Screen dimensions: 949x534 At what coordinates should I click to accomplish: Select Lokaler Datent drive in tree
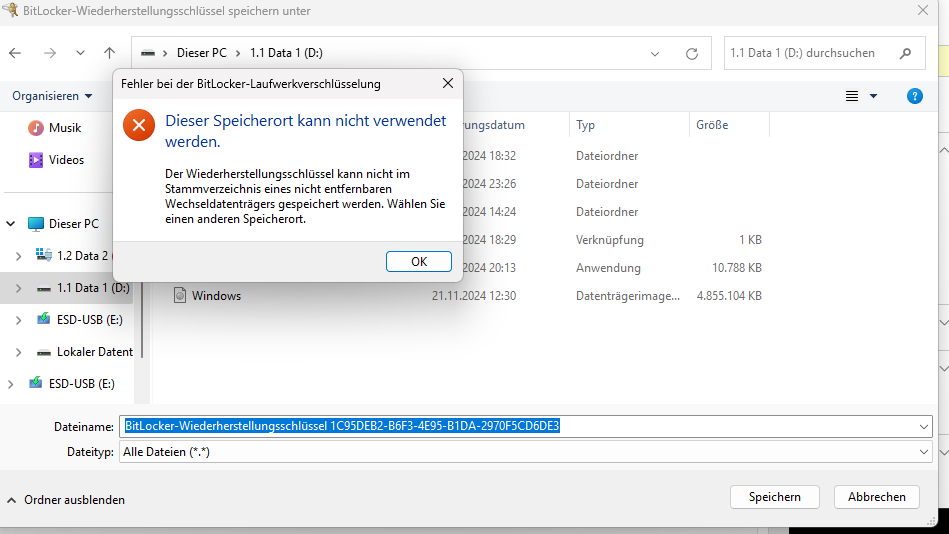coord(94,352)
